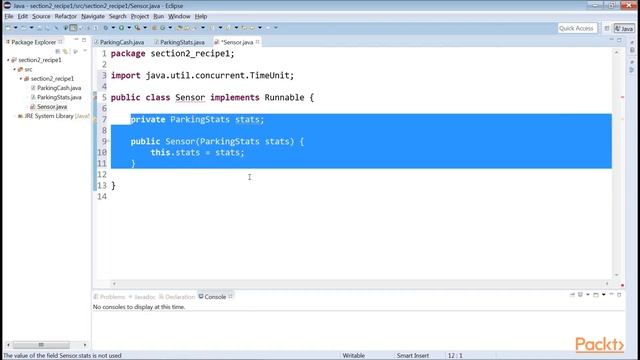Maximize the Package Explorer view
The image size is (640, 360).
[84, 40]
